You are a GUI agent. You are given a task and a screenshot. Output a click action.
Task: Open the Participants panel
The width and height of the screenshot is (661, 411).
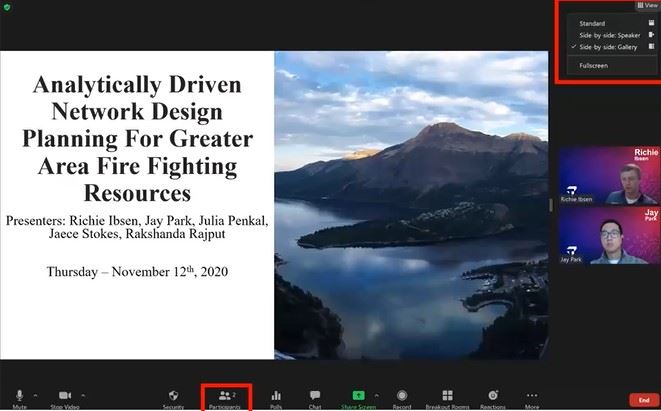click(225, 399)
